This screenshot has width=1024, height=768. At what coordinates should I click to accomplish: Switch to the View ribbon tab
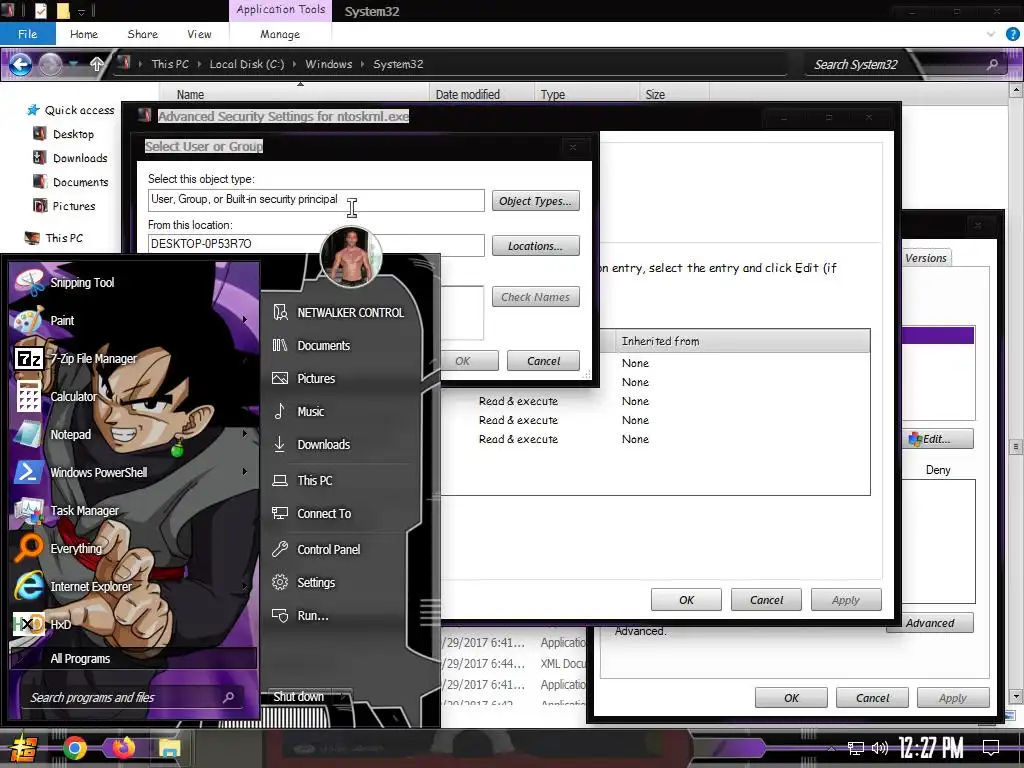click(x=199, y=34)
